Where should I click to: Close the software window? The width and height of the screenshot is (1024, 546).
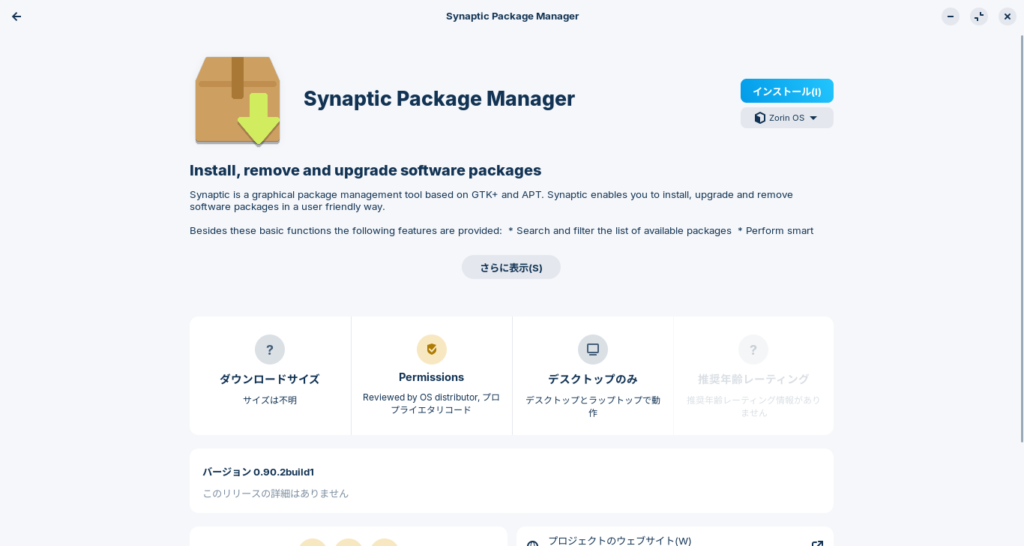coord(1008,16)
